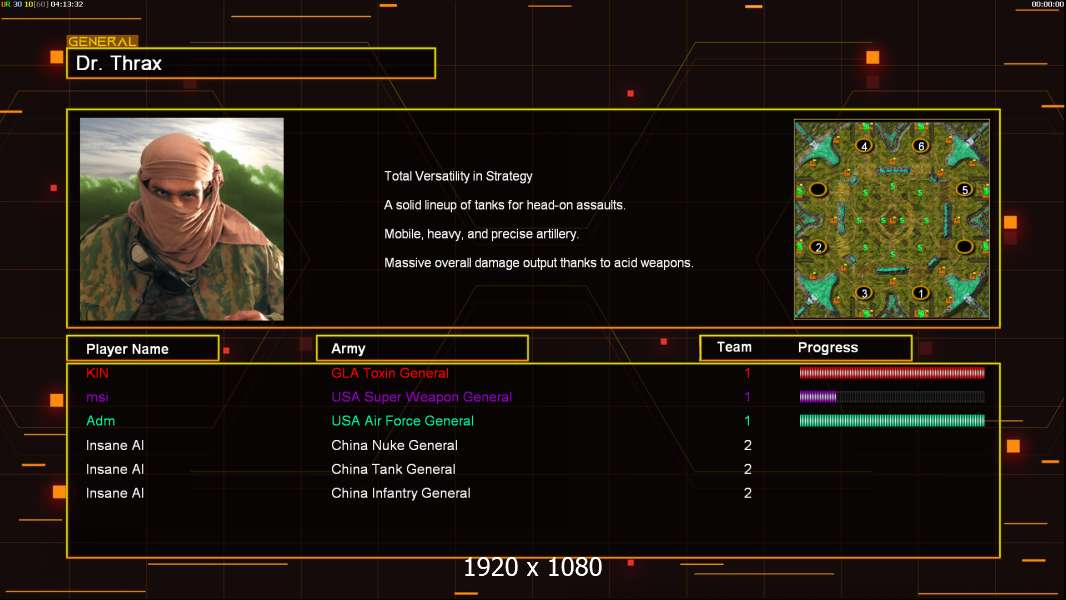
Task: Click the GENERAL label tag
Action: tap(102, 41)
